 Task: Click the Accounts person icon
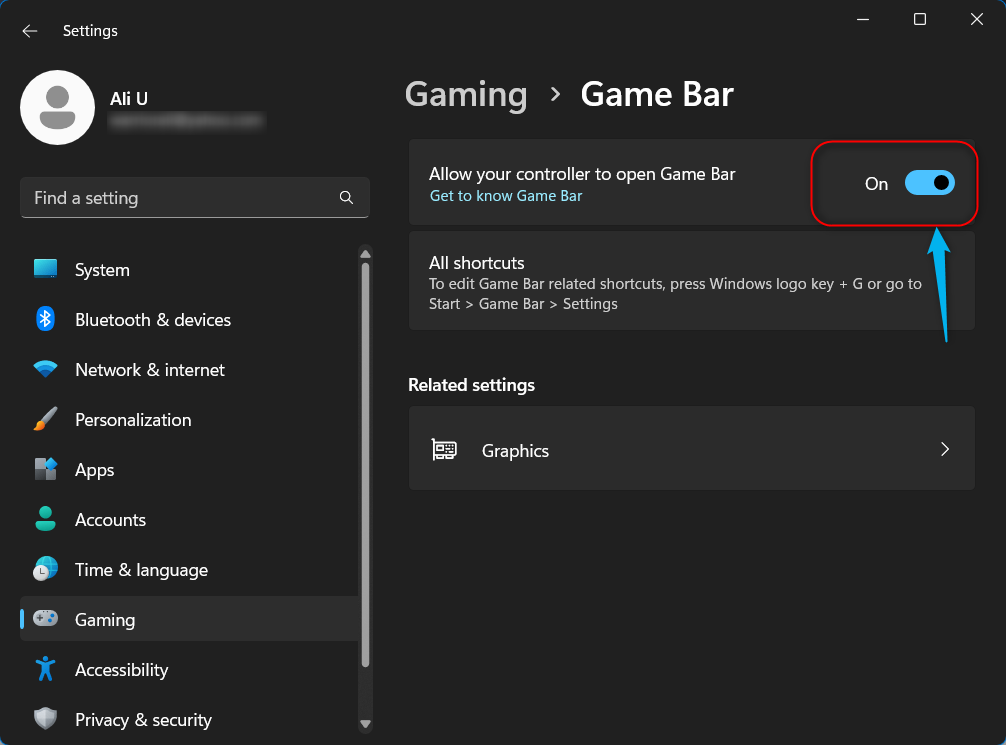tap(45, 519)
